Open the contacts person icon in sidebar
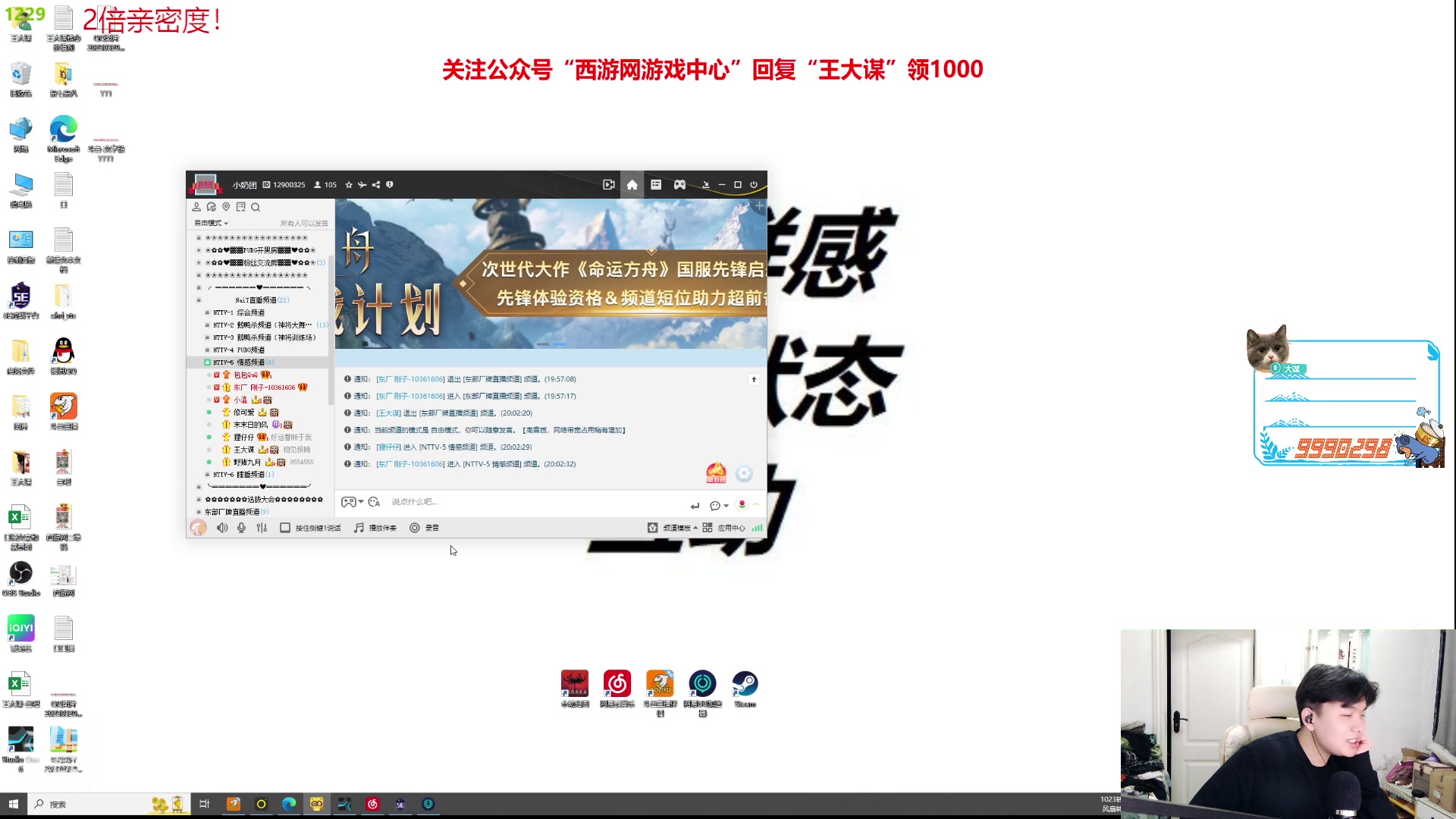The height and width of the screenshot is (819, 1456). (x=196, y=207)
